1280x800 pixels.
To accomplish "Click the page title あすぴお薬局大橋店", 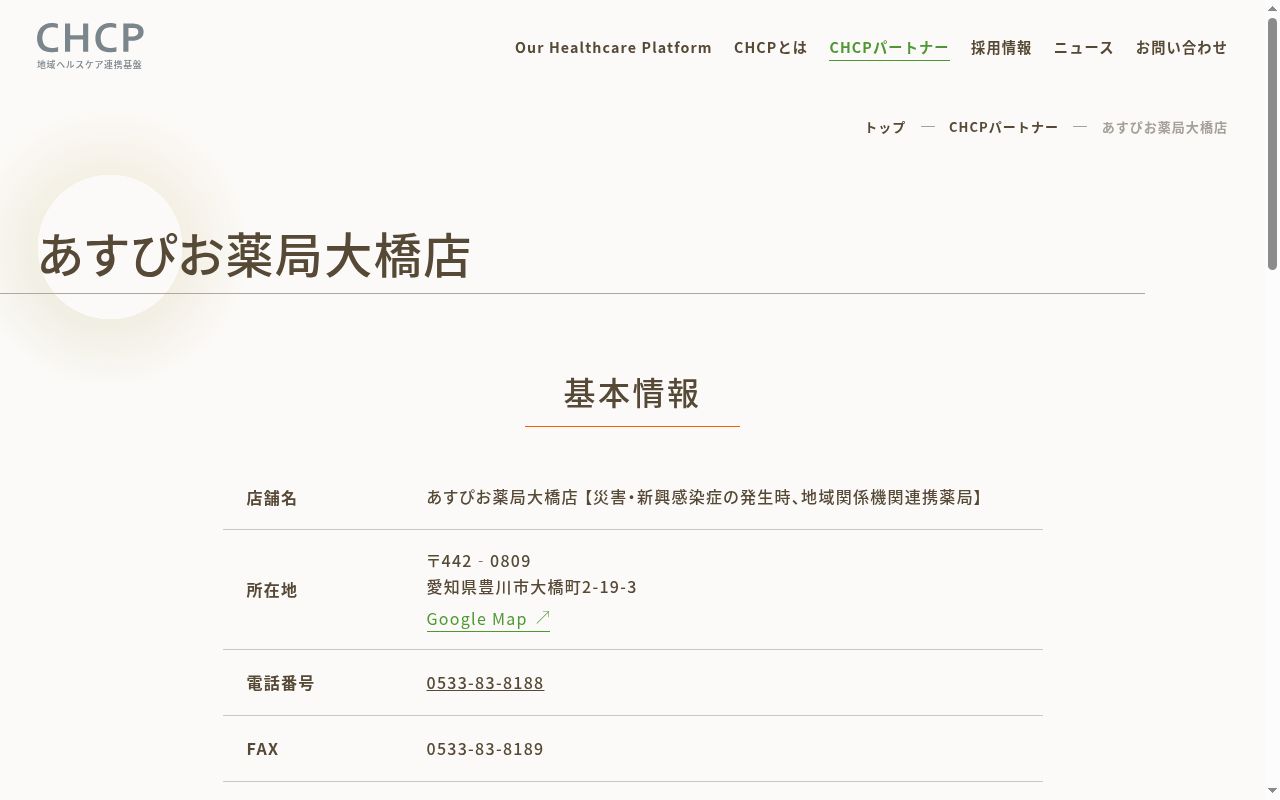I will click(254, 255).
